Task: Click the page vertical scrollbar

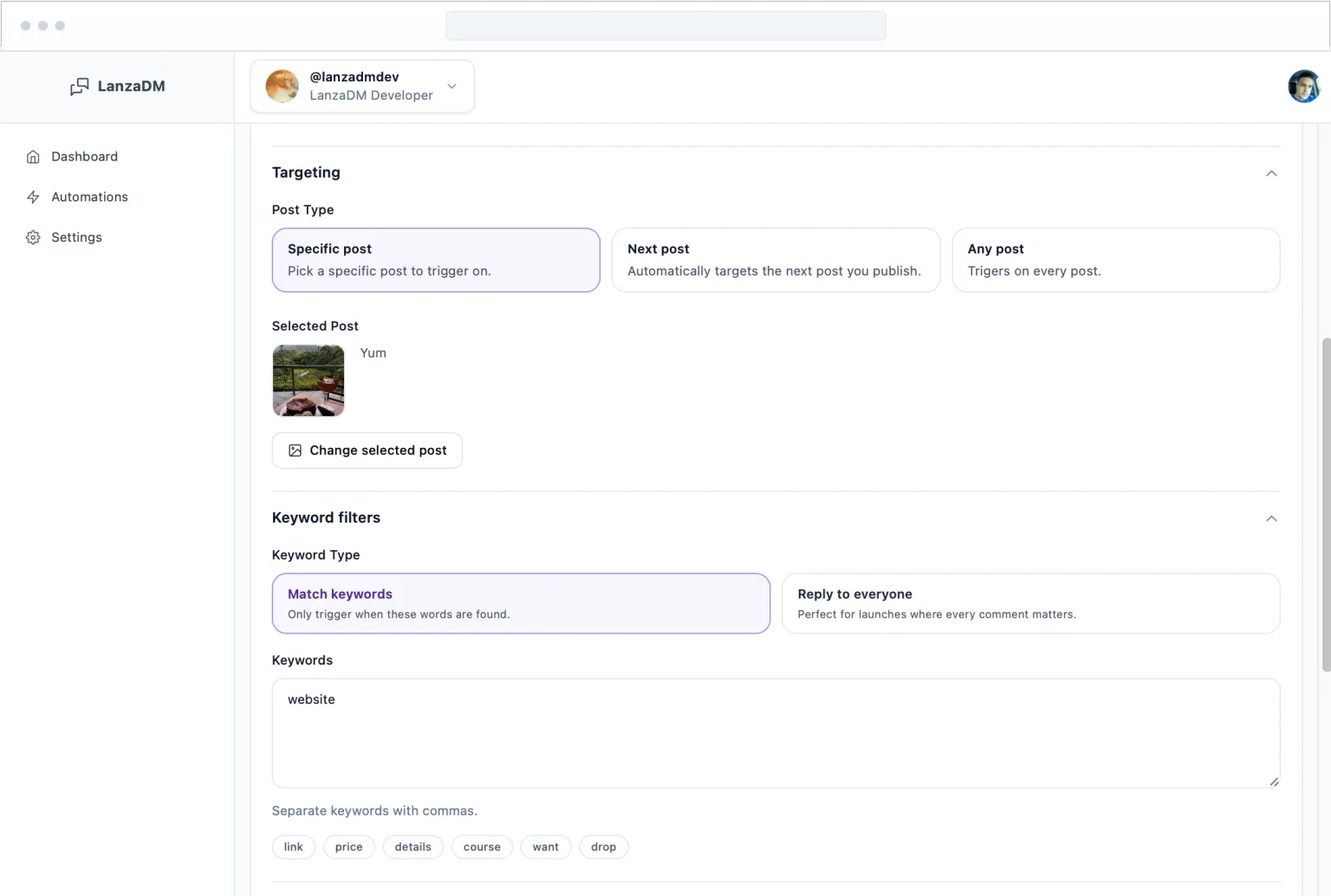Action: pos(1325,503)
